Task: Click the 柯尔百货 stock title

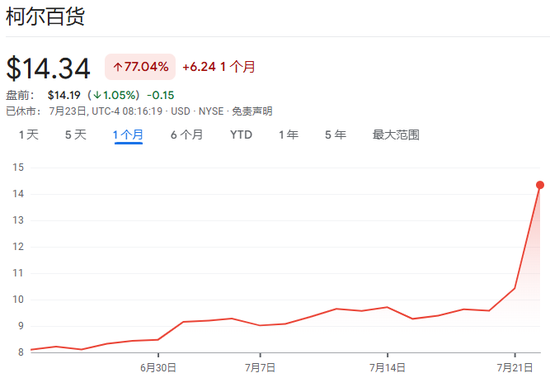Action: point(45,16)
